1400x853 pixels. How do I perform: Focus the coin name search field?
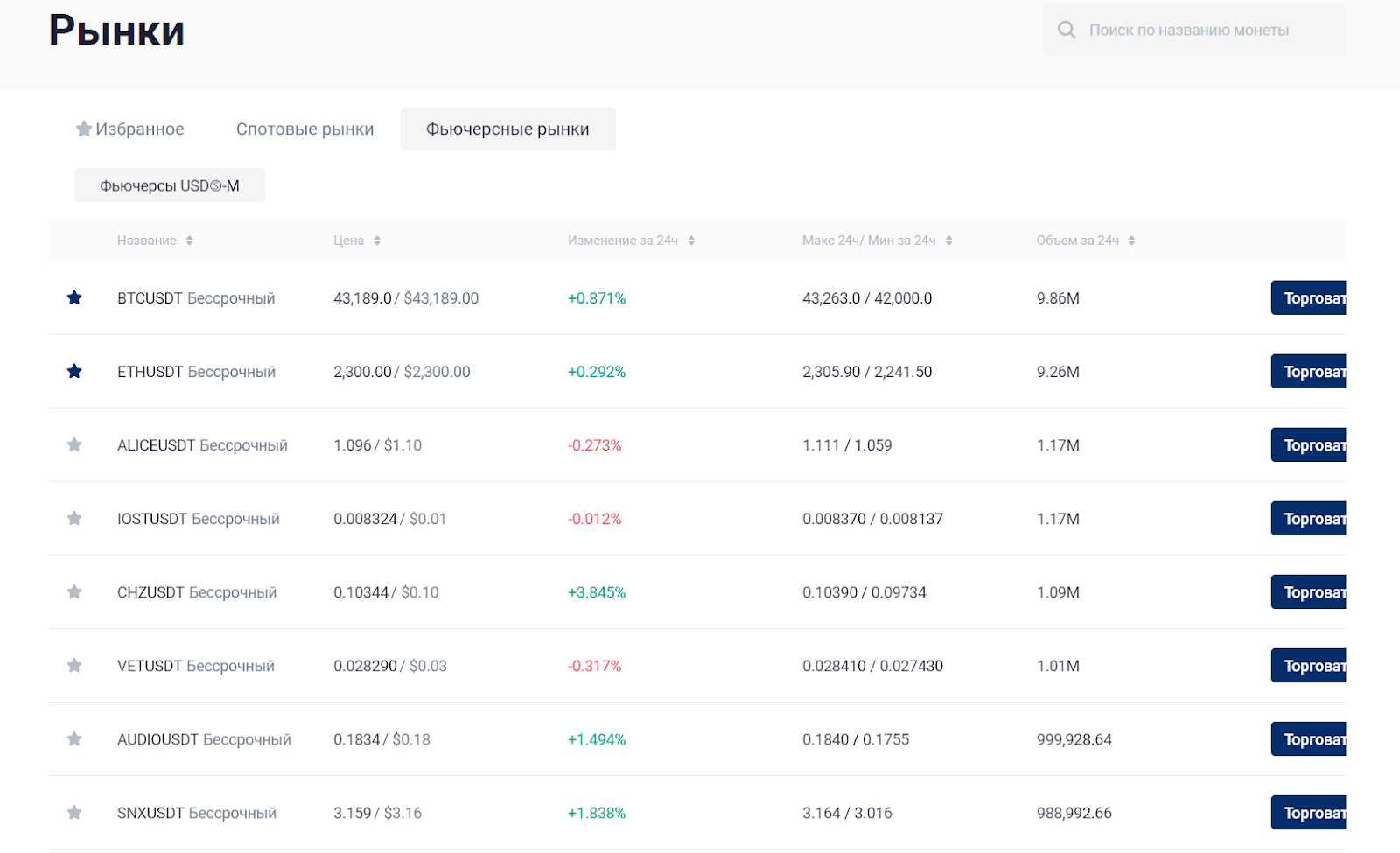coord(1207,31)
